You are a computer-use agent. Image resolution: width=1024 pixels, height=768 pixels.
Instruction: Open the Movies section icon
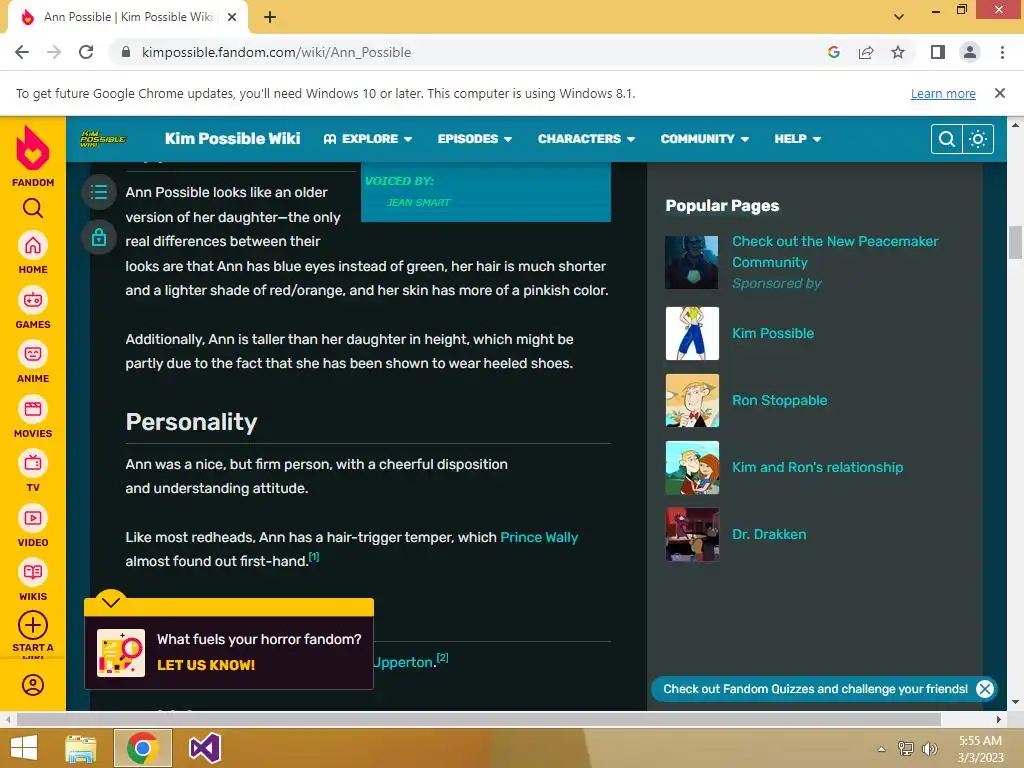33,409
